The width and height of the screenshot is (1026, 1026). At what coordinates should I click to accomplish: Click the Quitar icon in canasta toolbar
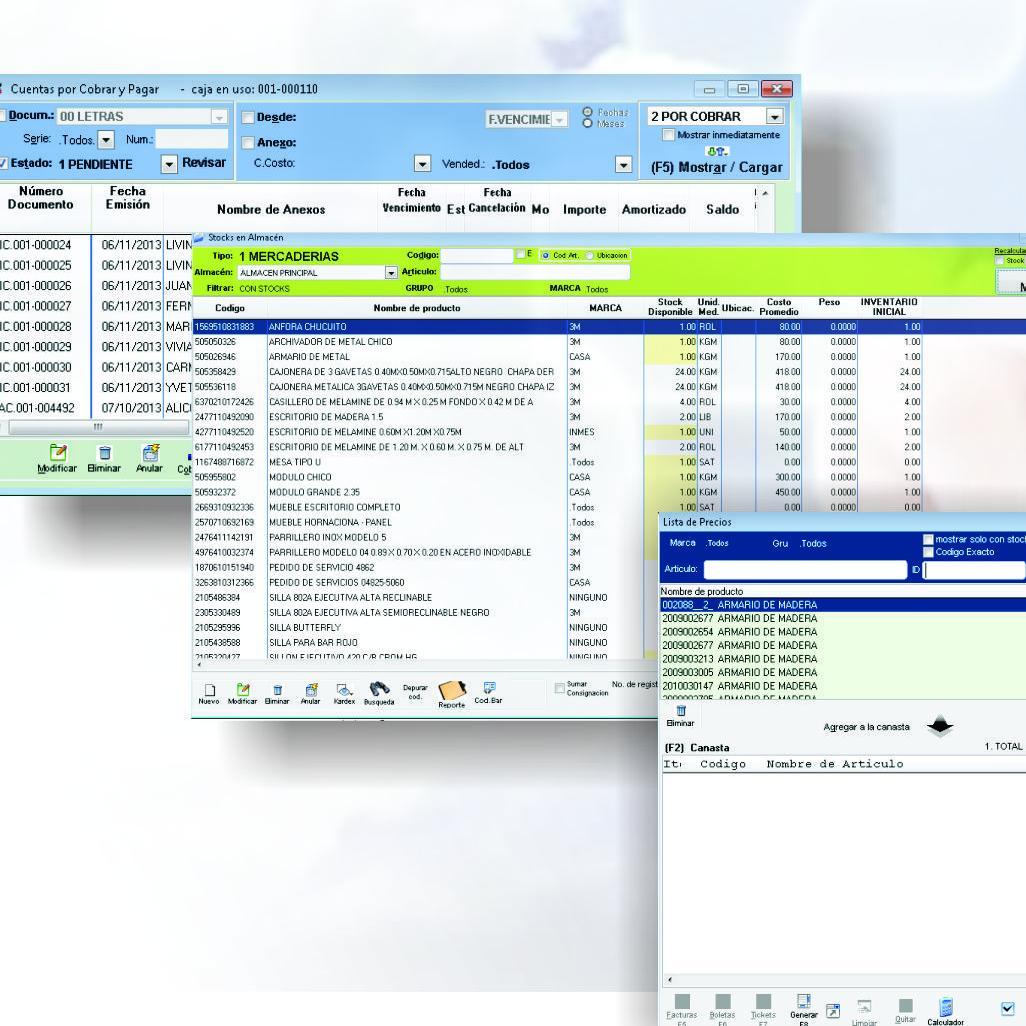click(x=906, y=1005)
